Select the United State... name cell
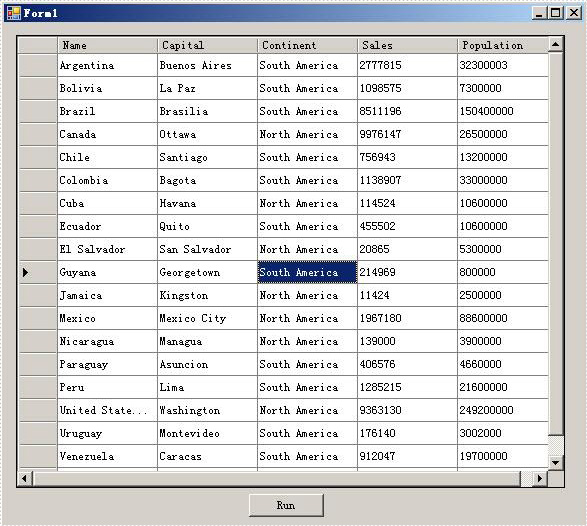The image size is (587, 526). click(107, 410)
